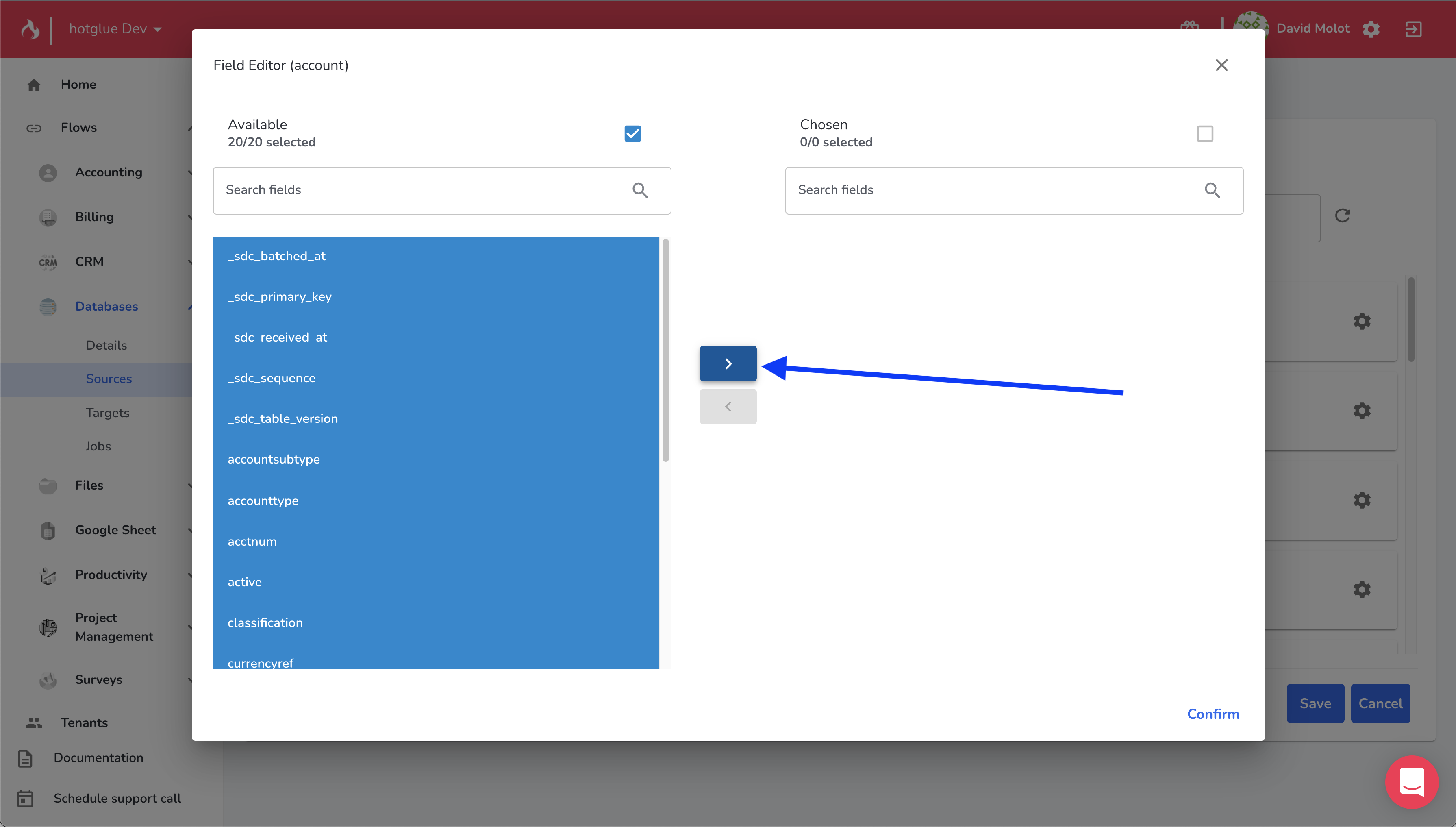Screen dimensions: 1456x827
Task: Click the settings gear beside David Molot
Action: pyautogui.click(x=1371, y=29)
